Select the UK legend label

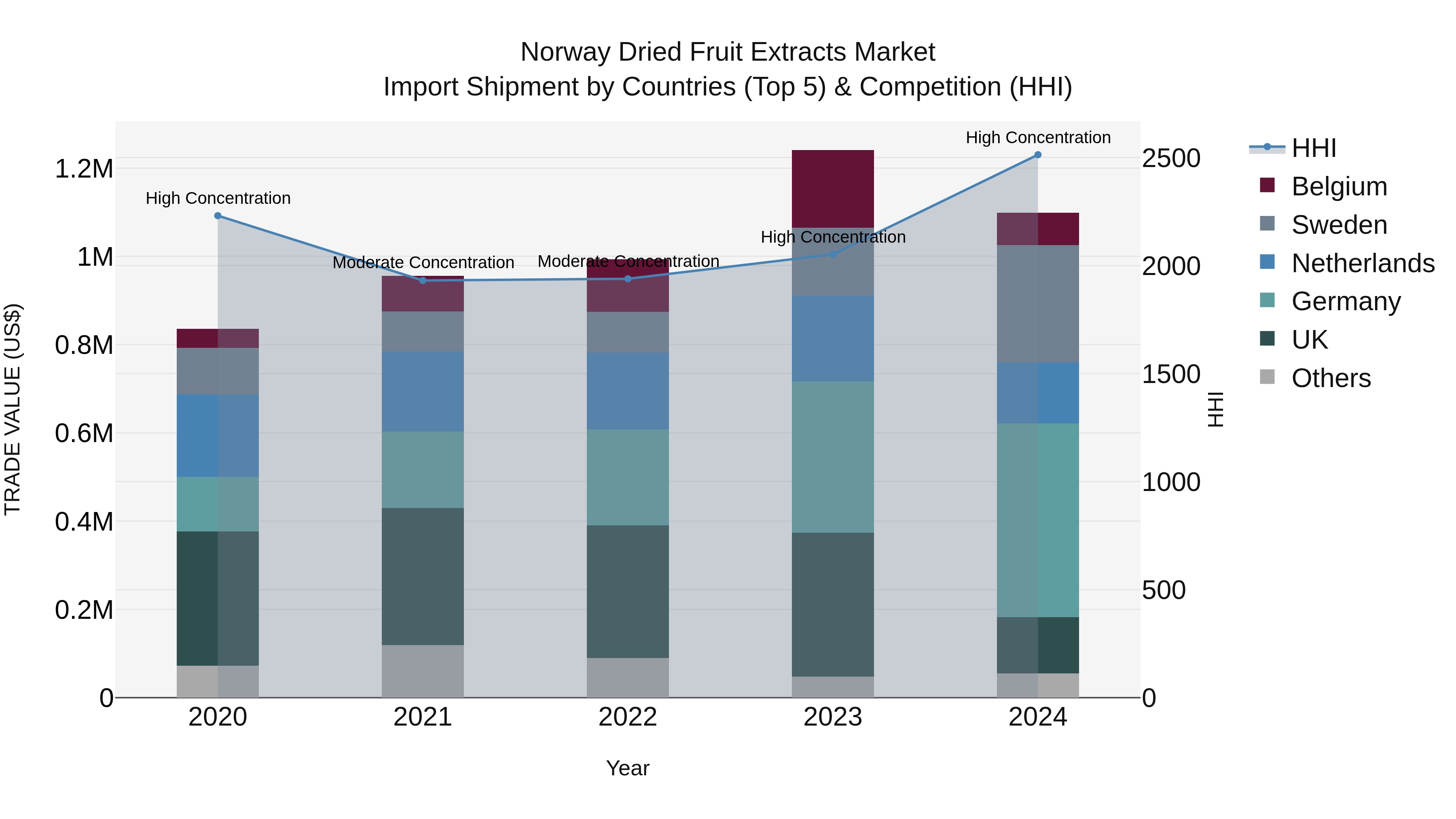click(1310, 340)
